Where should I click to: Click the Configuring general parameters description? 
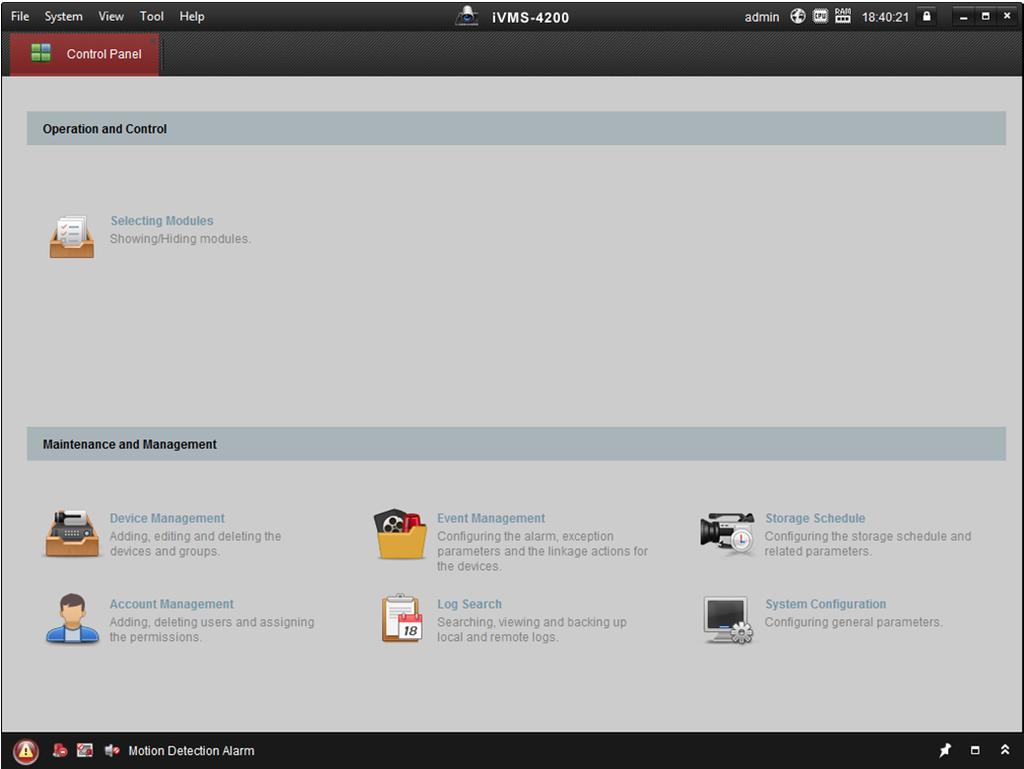854,622
